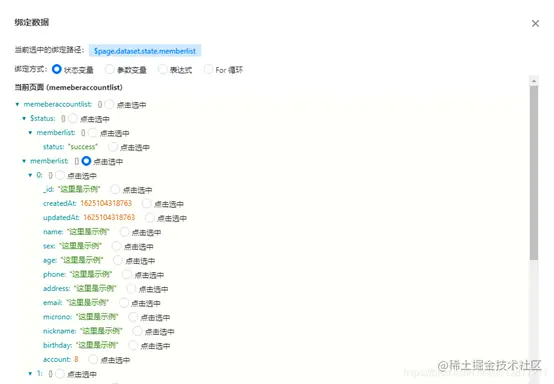Close the 绑定数据 dialog
The height and width of the screenshot is (384, 554).
pos(535,23)
